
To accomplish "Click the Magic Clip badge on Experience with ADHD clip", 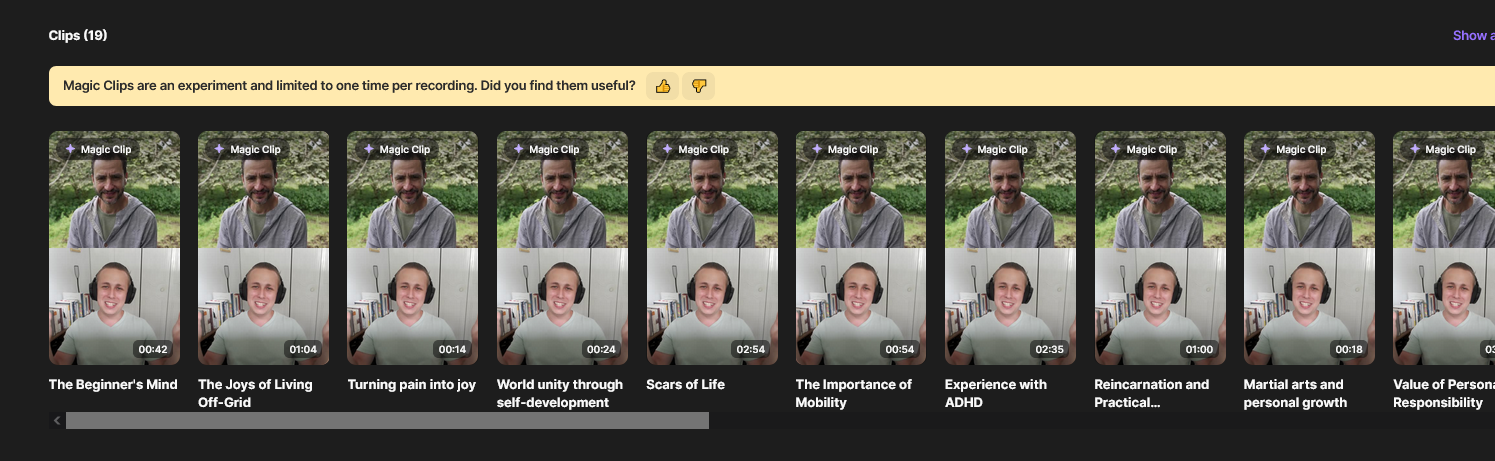I will (994, 149).
